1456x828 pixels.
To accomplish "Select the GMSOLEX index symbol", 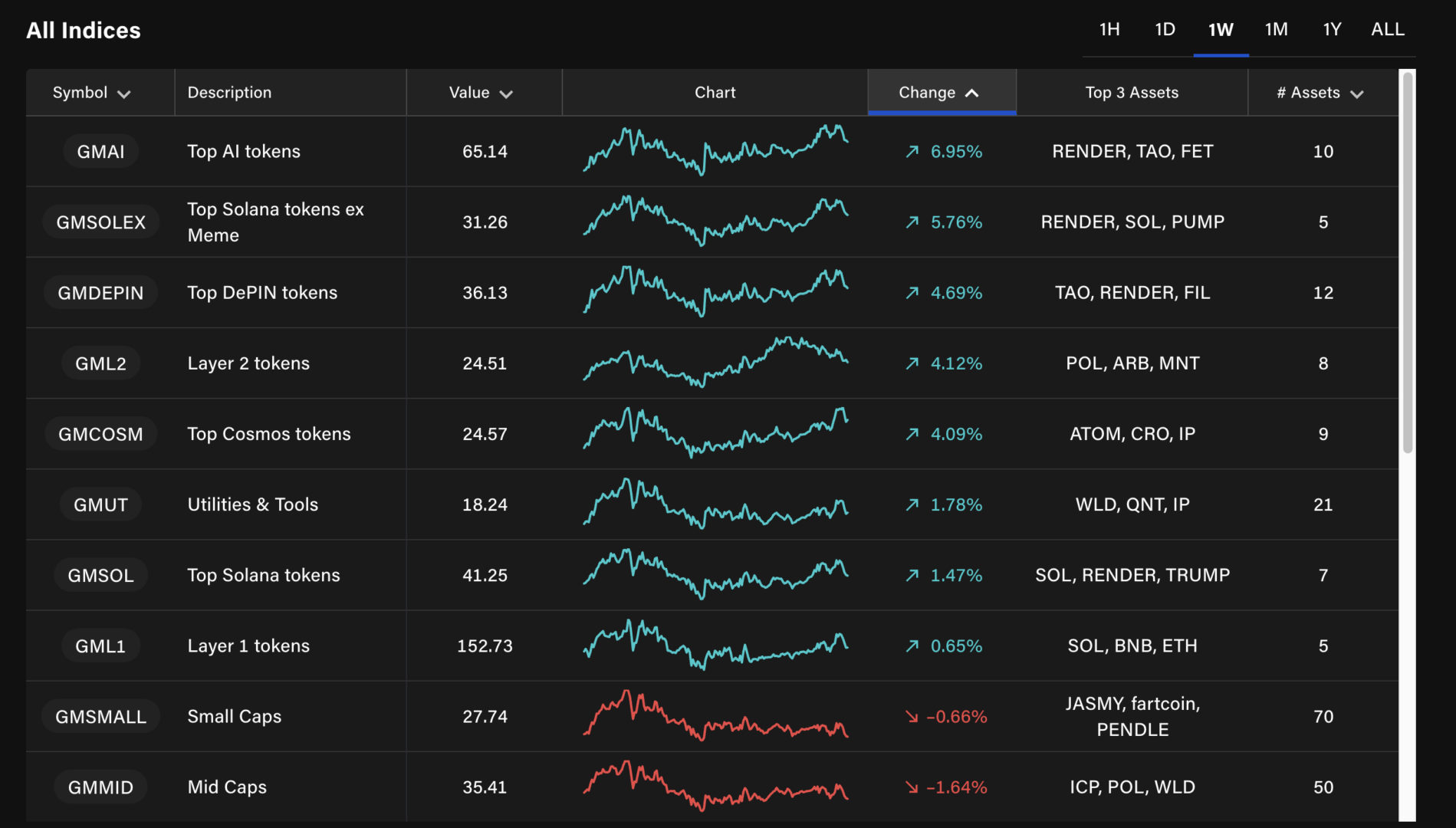I will coord(100,222).
